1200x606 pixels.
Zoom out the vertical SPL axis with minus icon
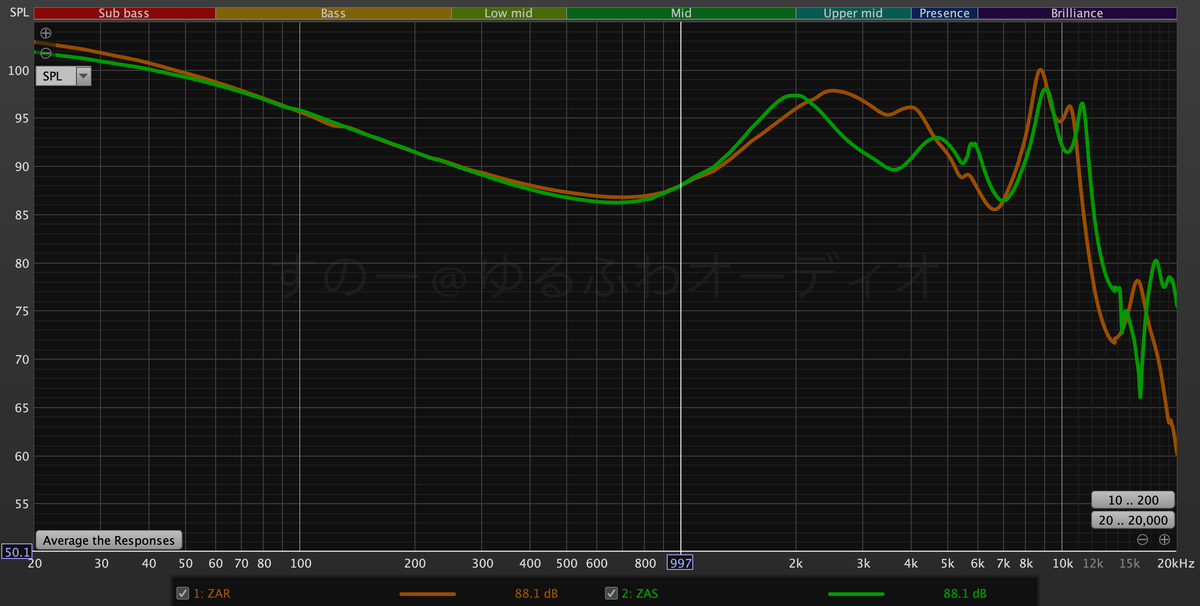[x=45, y=53]
